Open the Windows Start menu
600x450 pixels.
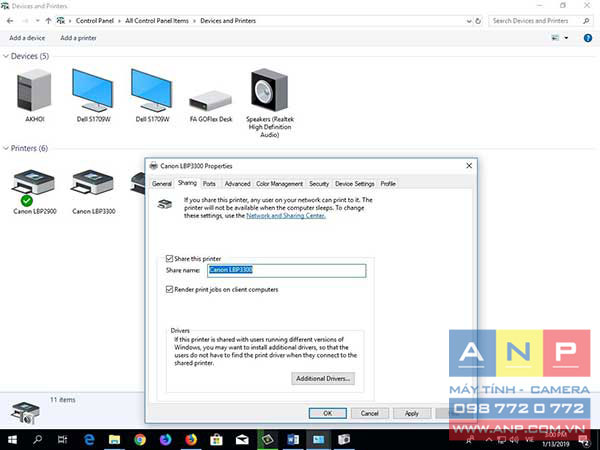tap(12, 439)
